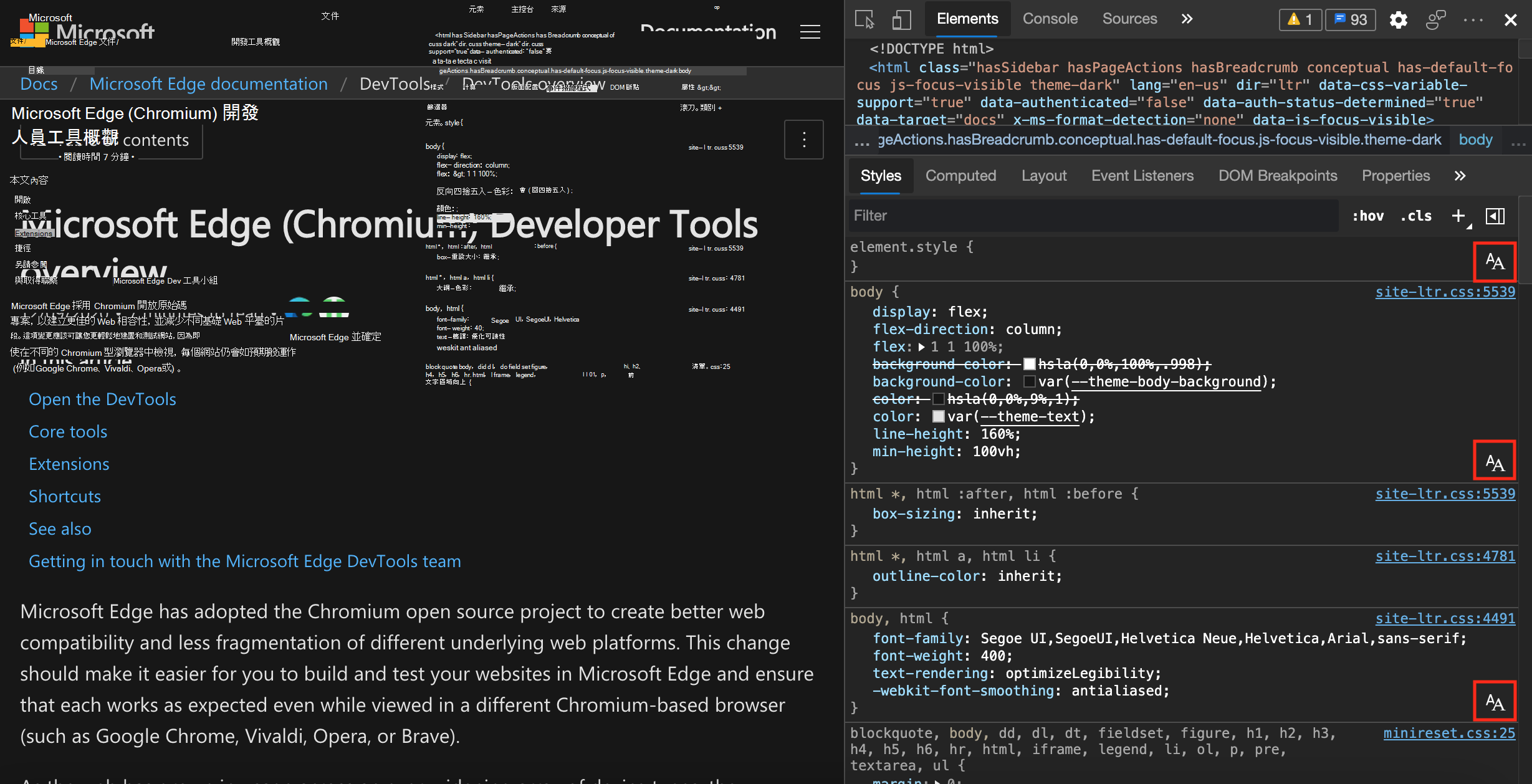The width and height of the screenshot is (1532, 784).
Task: Open site-ltr.css:4491 source link
Action: (1445, 618)
